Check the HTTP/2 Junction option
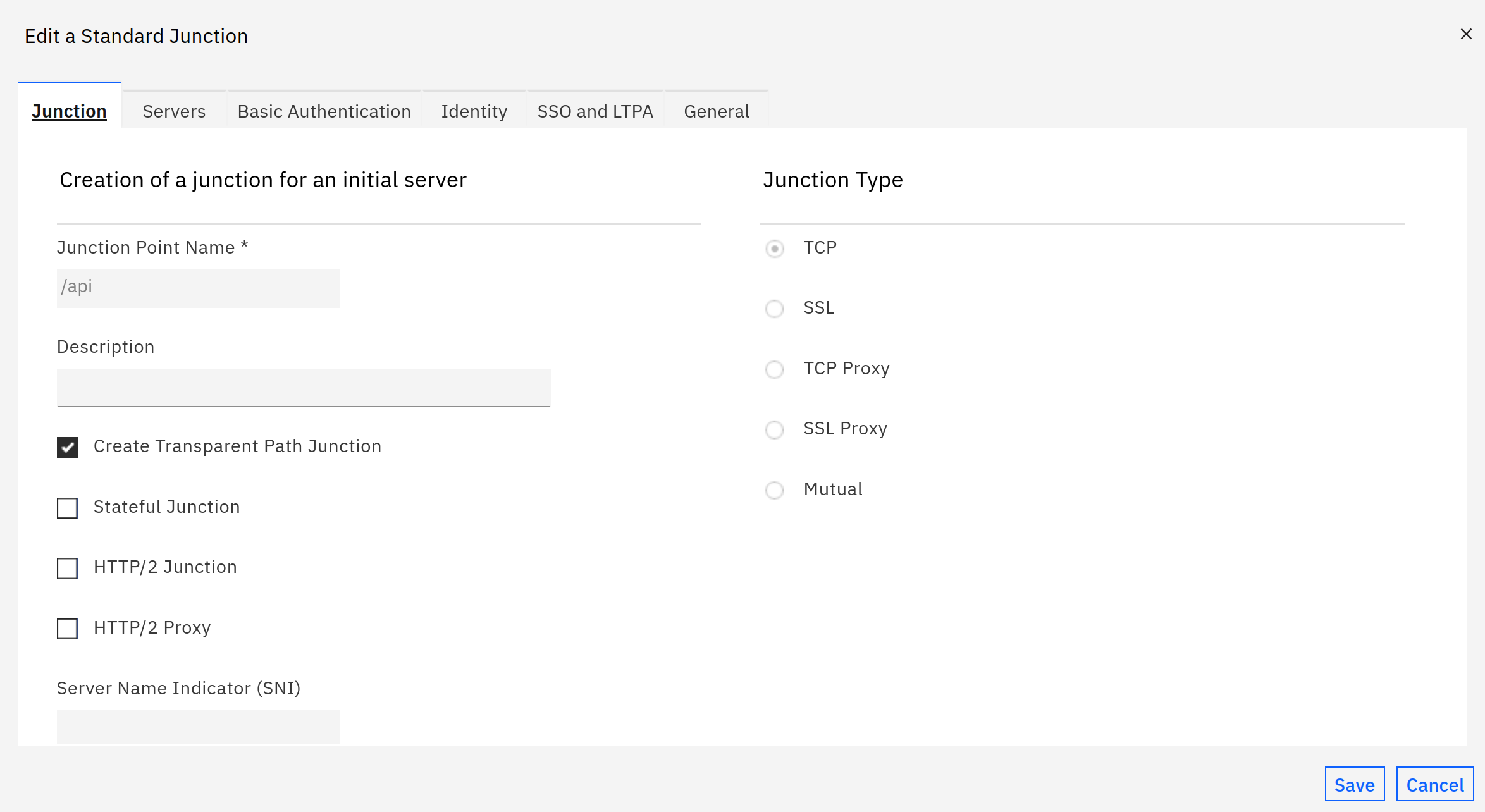This screenshot has height=812, width=1485. [68, 568]
